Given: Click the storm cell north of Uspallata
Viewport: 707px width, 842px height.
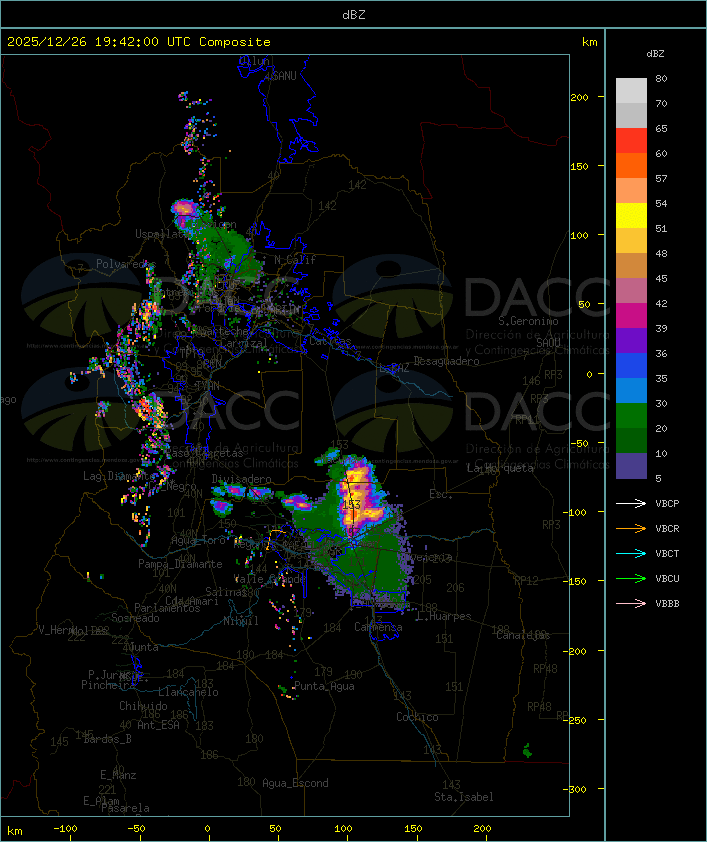Looking at the screenshot, I should (x=184, y=208).
